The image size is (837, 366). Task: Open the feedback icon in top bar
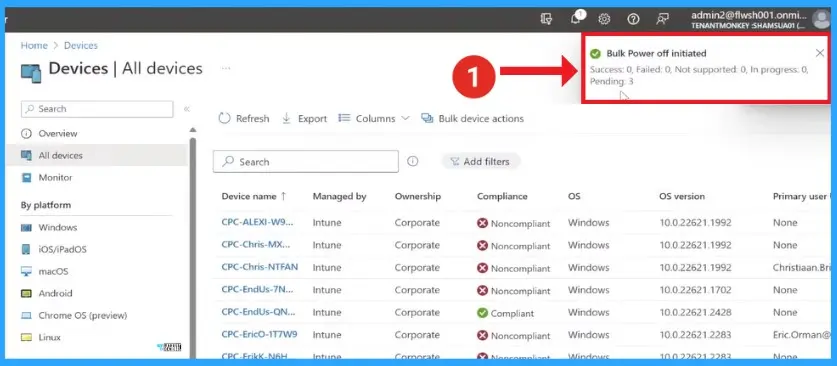pyautogui.click(x=662, y=19)
